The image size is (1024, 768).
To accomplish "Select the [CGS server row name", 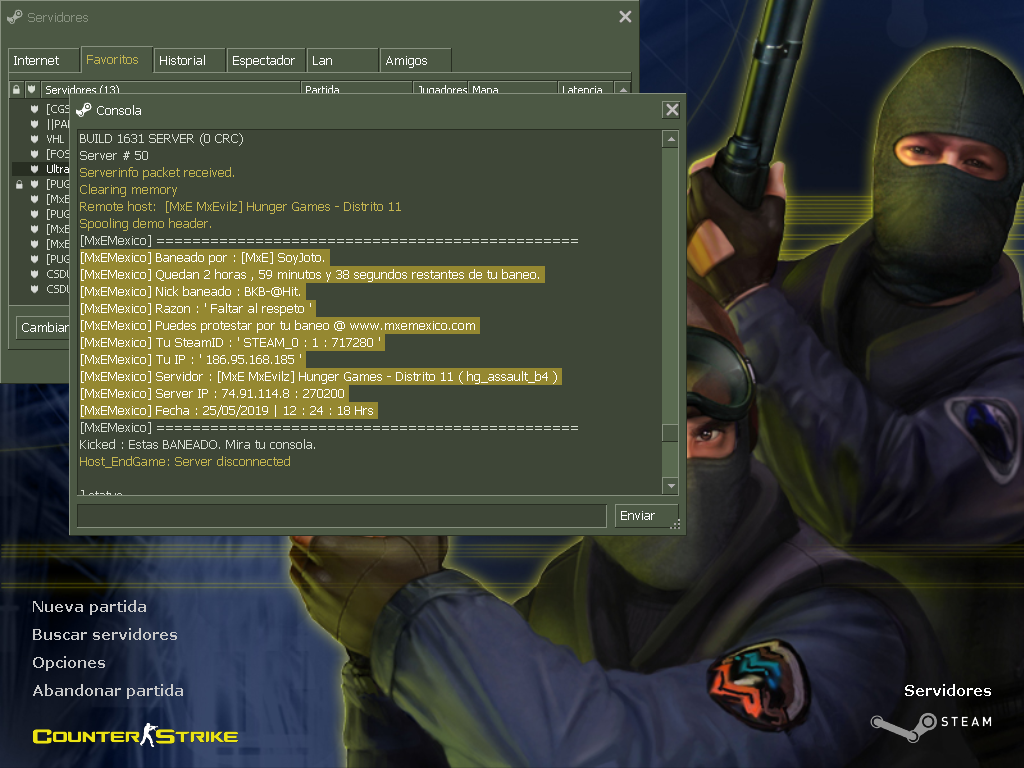I will pos(57,108).
